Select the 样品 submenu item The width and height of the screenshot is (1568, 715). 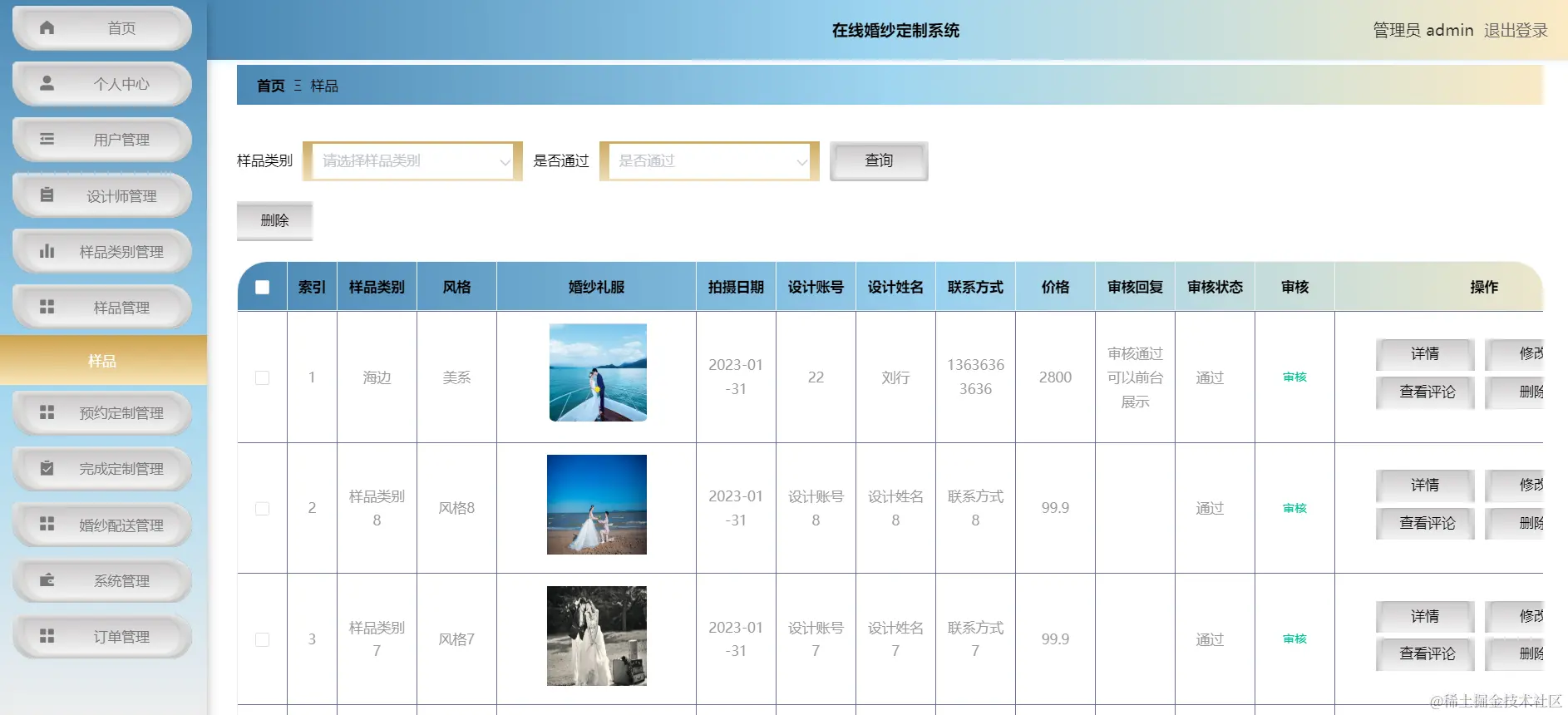point(103,360)
